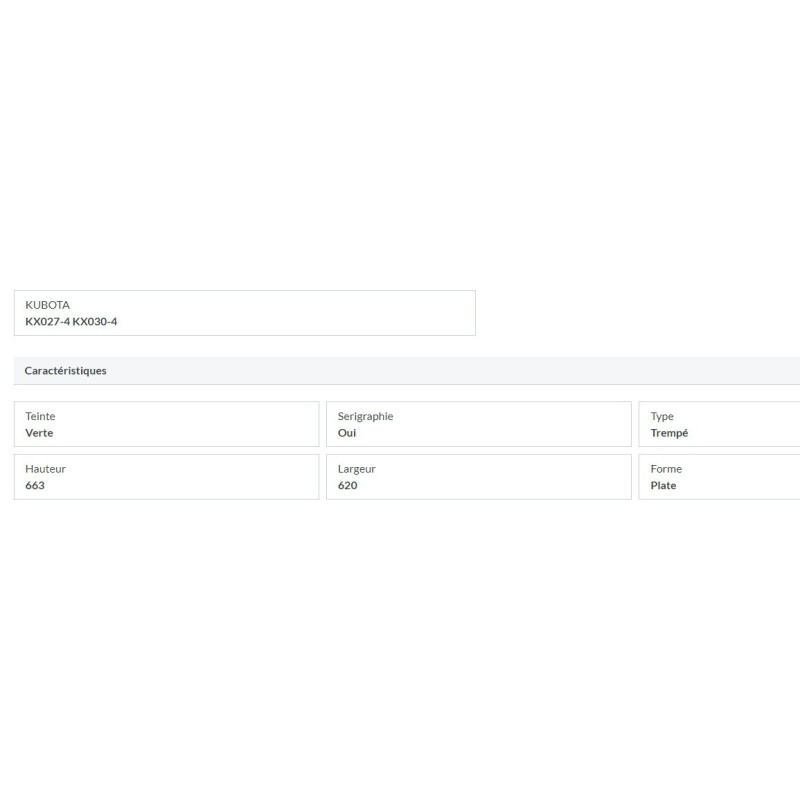Click the Serigraphie label

(x=365, y=416)
